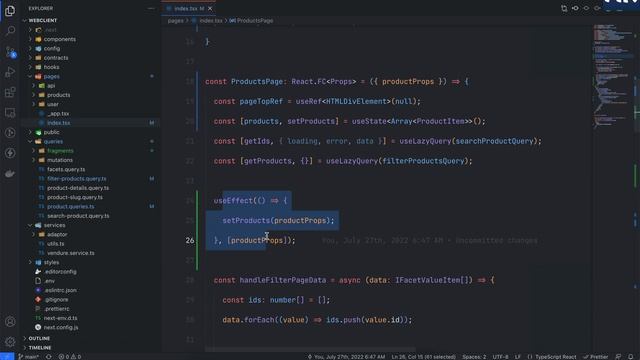640x360 pixels.
Task: Expand the OUTLINE section
Action: [x=39, y=338]
